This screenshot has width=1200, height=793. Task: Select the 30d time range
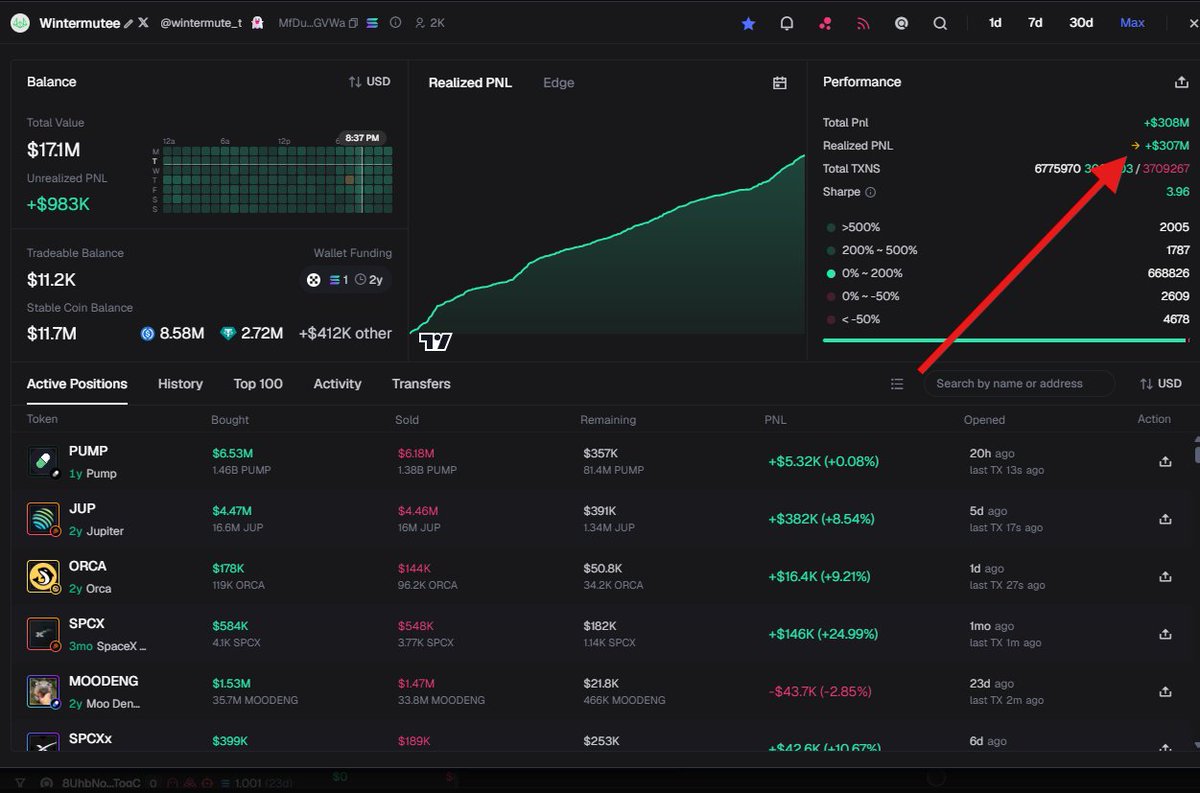pos(1081,23)
